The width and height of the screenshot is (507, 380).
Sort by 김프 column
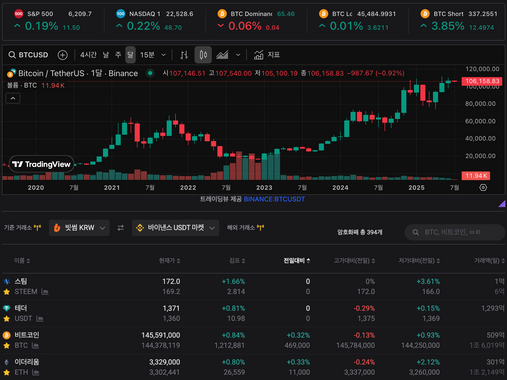[237, 260]
